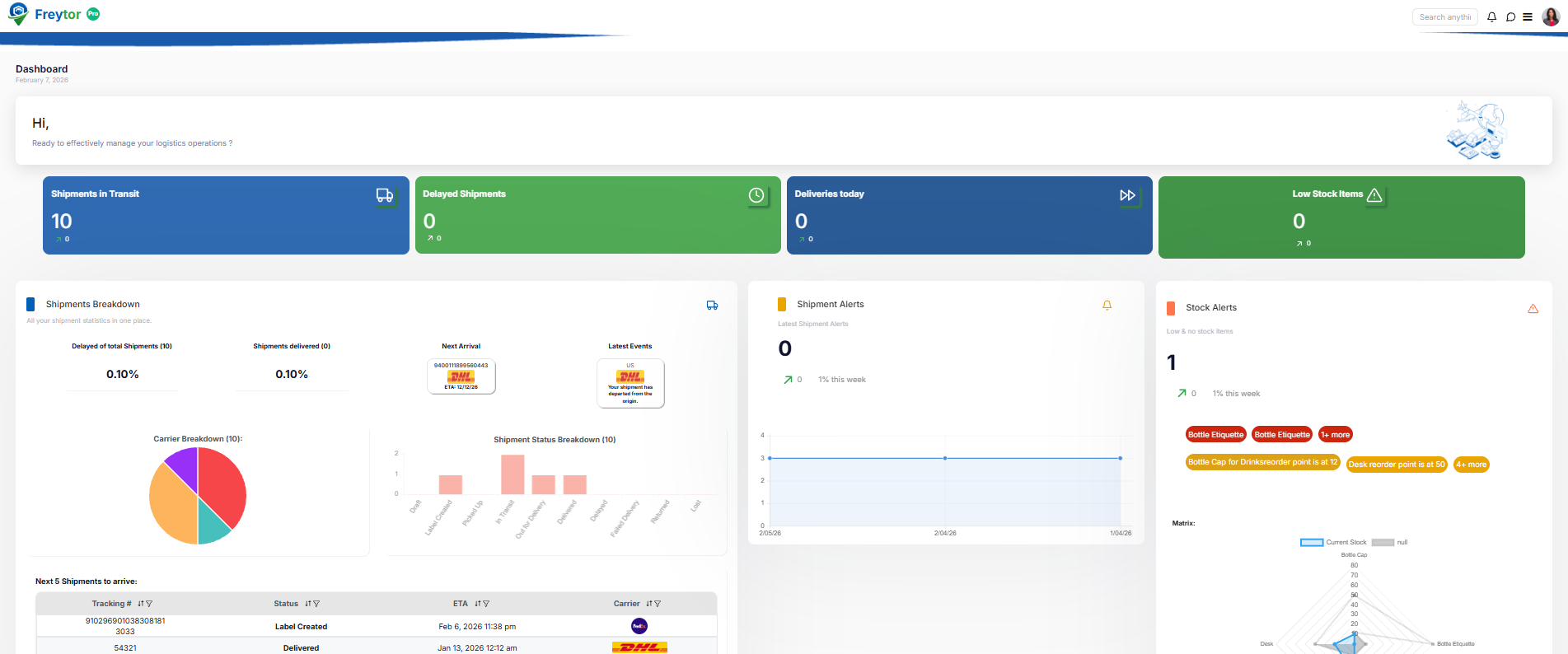Click ETA Feb 6, 2026 11:38 pm
This screenshot has width=1568, height=654.
coord(477,627)
